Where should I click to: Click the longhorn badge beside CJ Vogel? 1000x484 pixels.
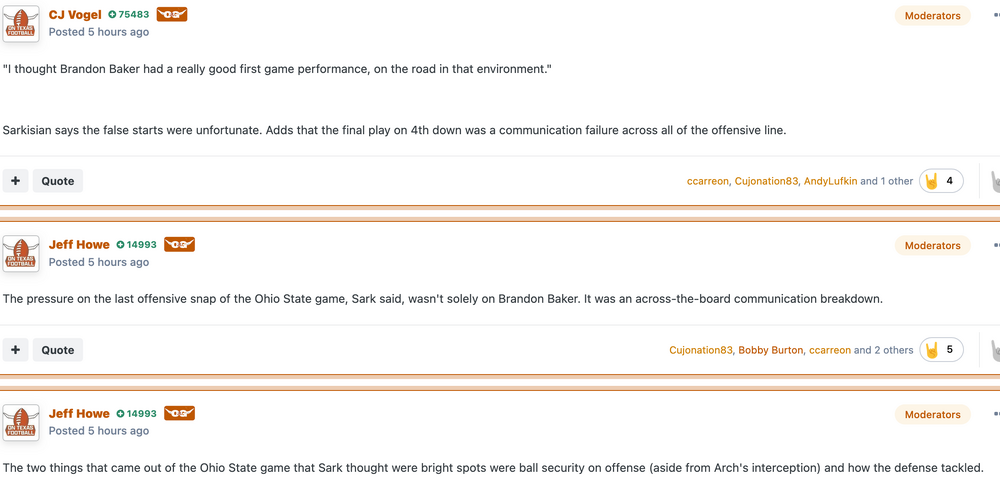172,15
